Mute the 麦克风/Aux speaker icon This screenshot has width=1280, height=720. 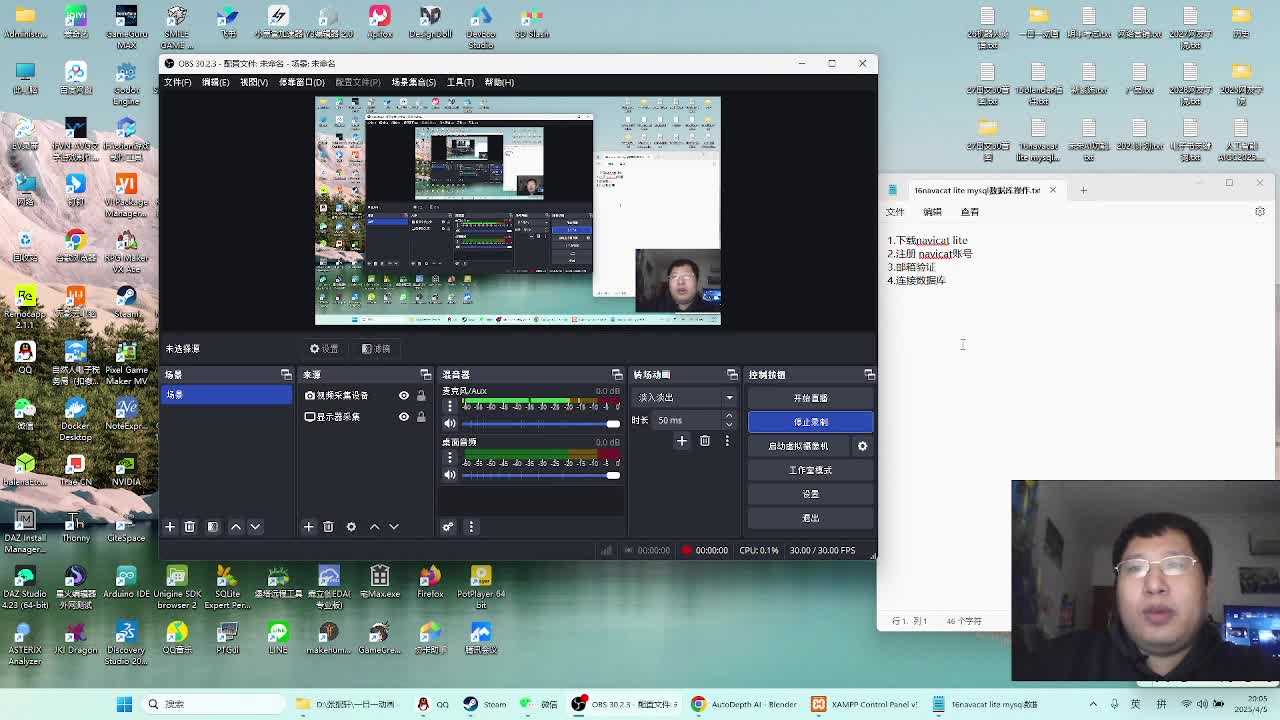(x=450, y=423)
